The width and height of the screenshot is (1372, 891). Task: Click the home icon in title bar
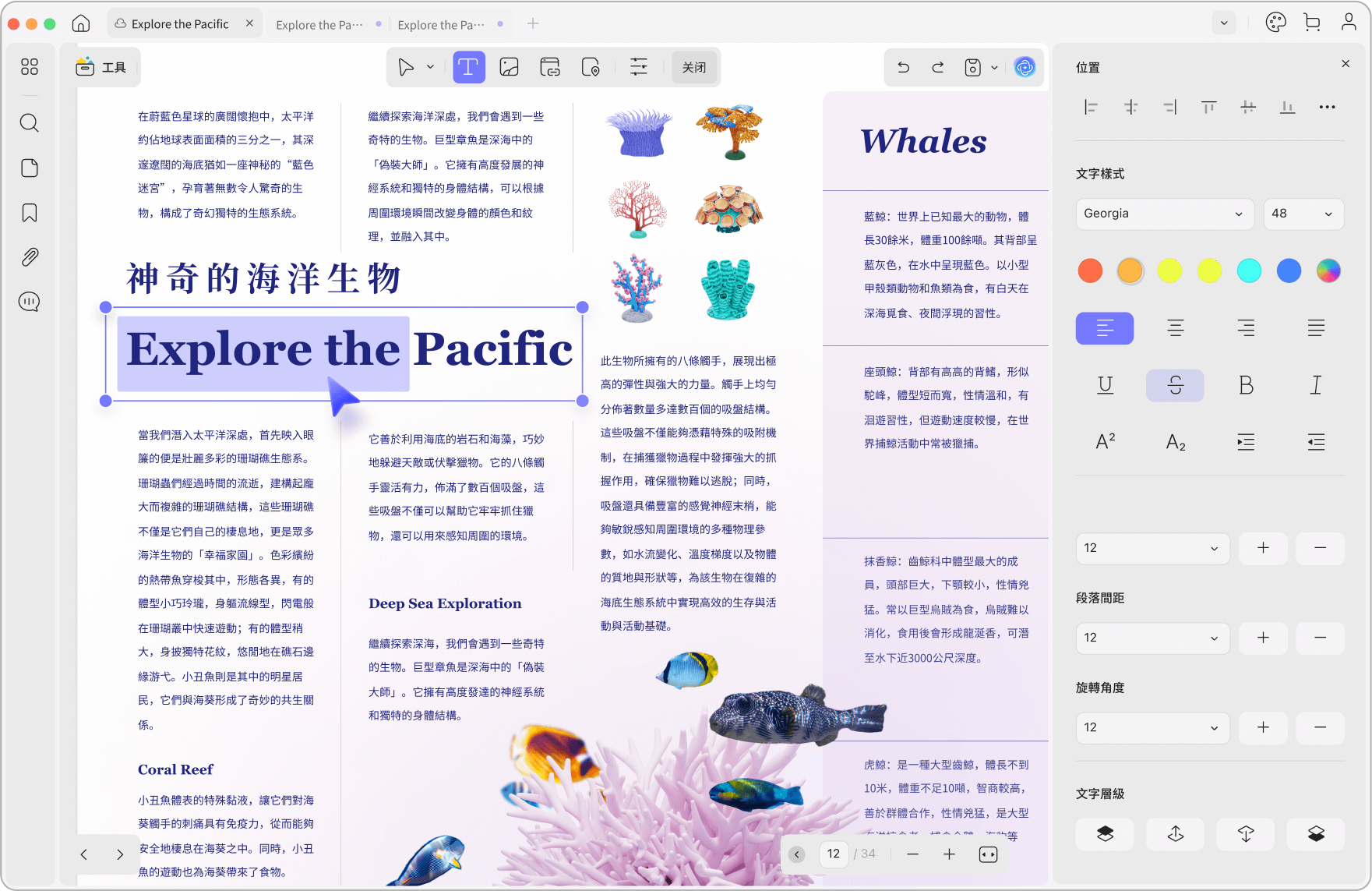click(81, 23)
